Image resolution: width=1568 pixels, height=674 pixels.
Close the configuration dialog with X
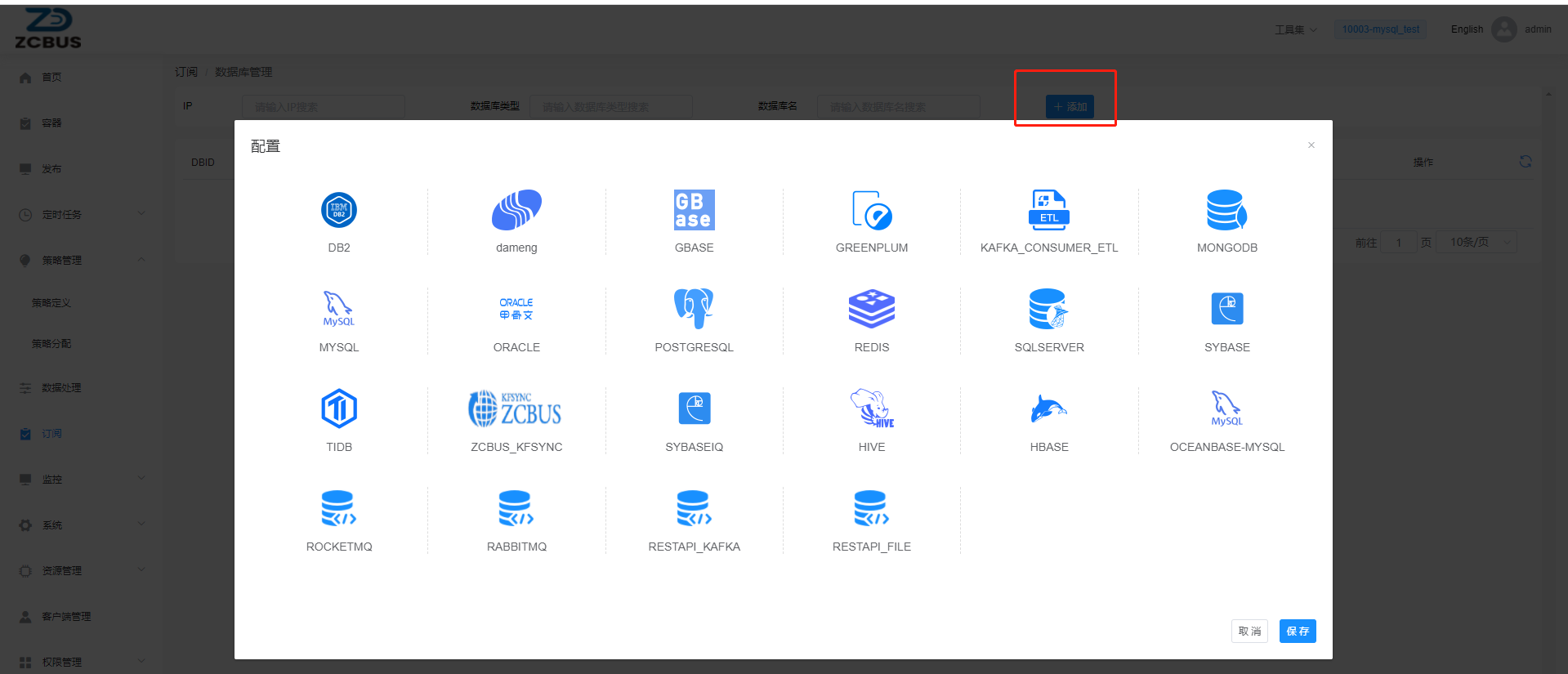1311,145
